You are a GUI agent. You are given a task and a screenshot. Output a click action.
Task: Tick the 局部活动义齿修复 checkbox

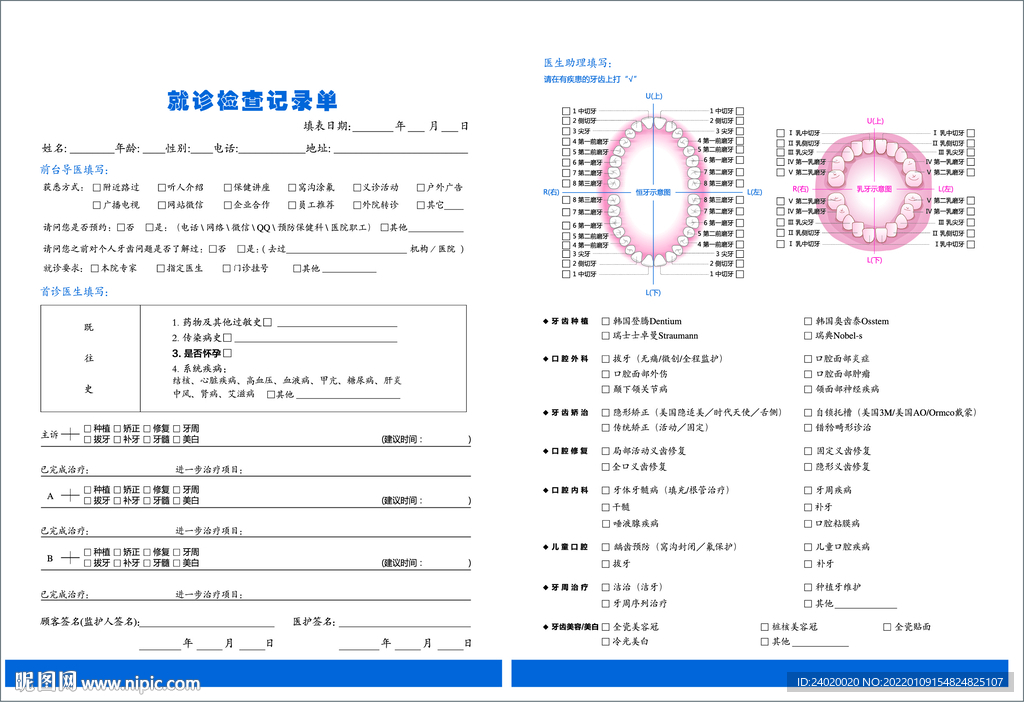point(605,451)
